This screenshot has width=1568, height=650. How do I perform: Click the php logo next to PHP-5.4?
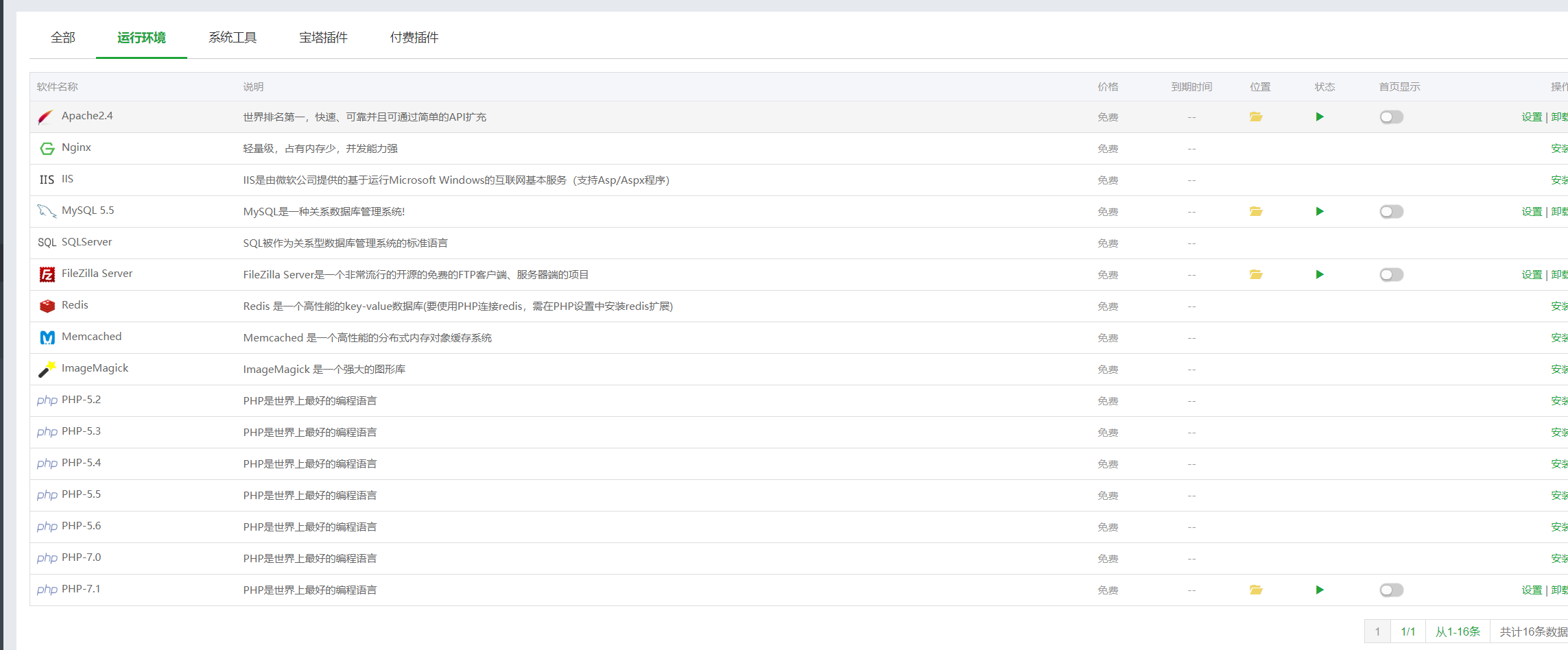47,464
